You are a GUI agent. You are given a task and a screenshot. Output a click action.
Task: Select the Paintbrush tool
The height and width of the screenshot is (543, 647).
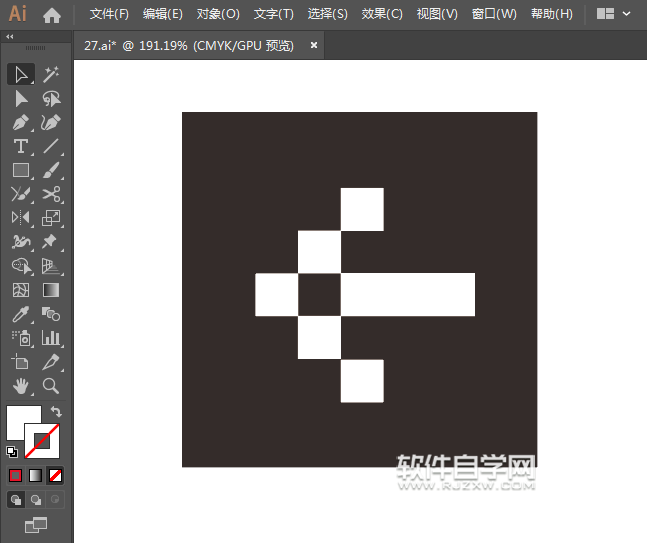point(51,170)
